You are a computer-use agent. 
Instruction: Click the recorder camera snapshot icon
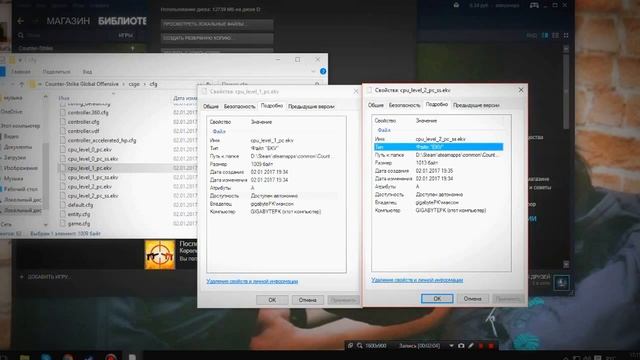461,346
